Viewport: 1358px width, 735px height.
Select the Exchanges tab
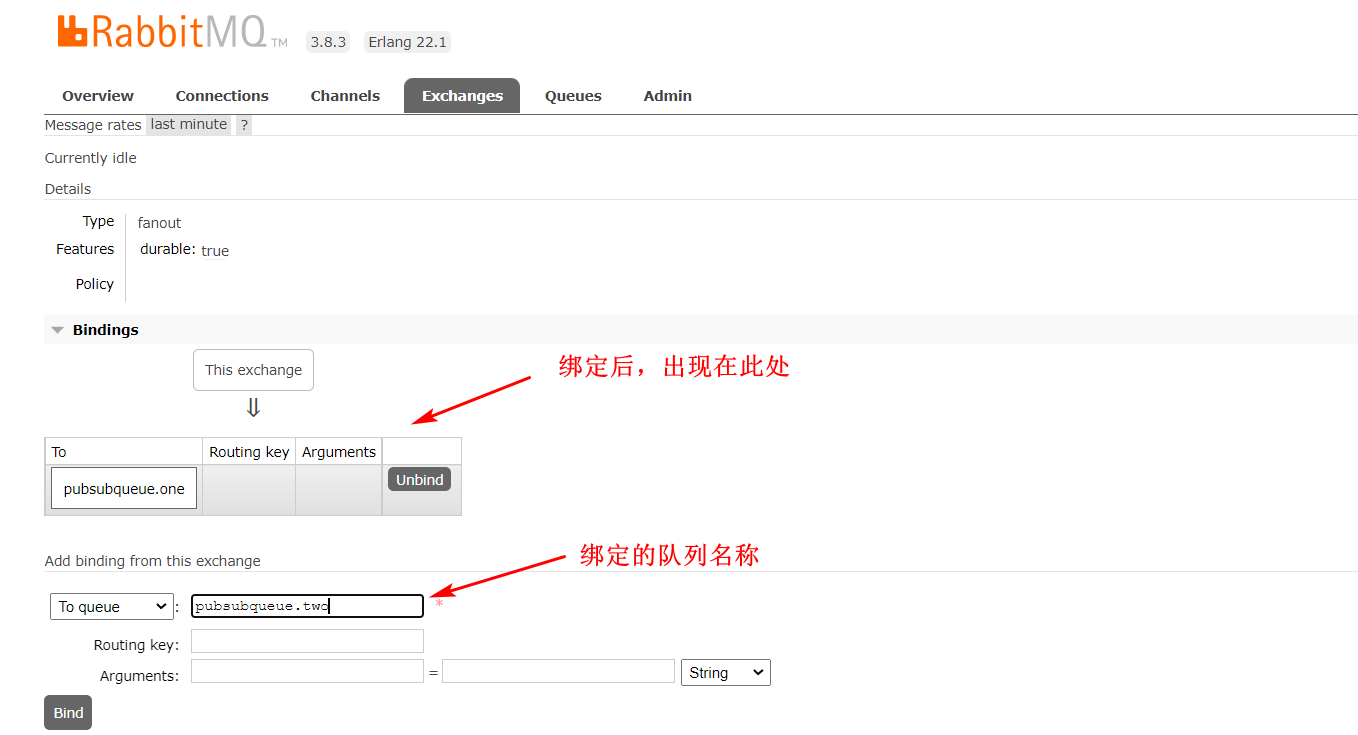(462, 96)
